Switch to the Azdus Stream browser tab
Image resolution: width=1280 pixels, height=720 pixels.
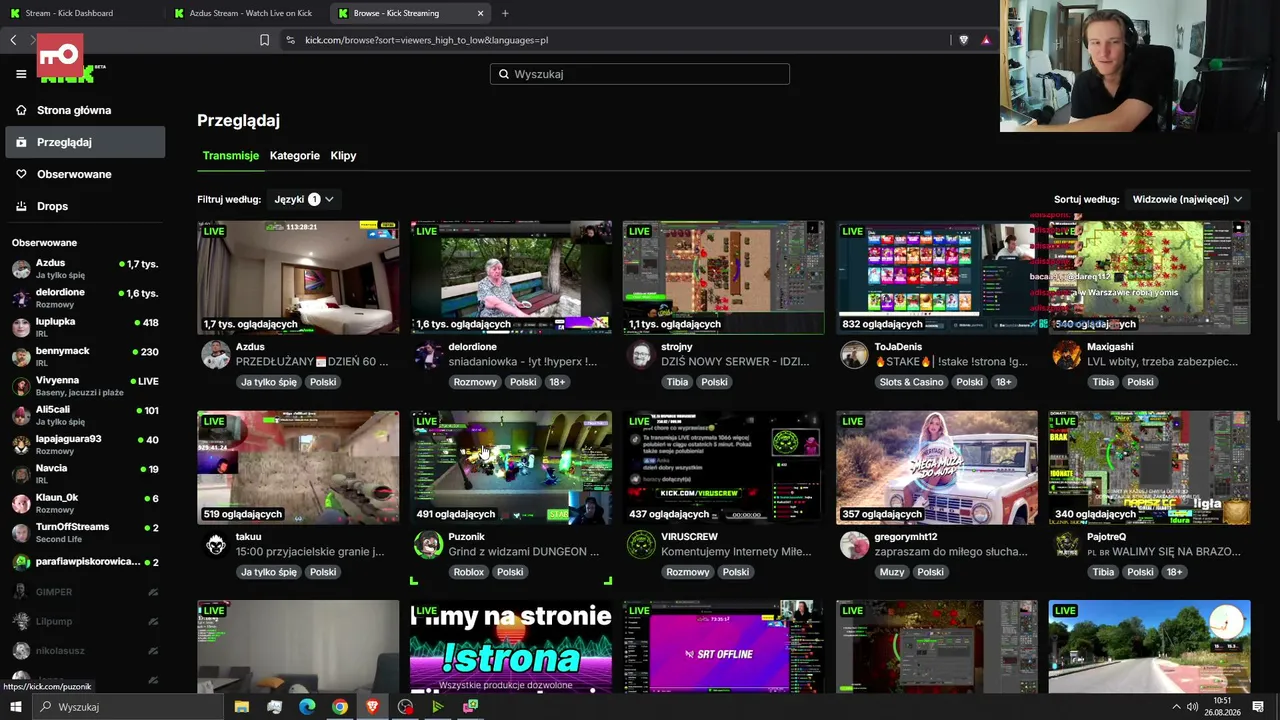click(247, 13)
